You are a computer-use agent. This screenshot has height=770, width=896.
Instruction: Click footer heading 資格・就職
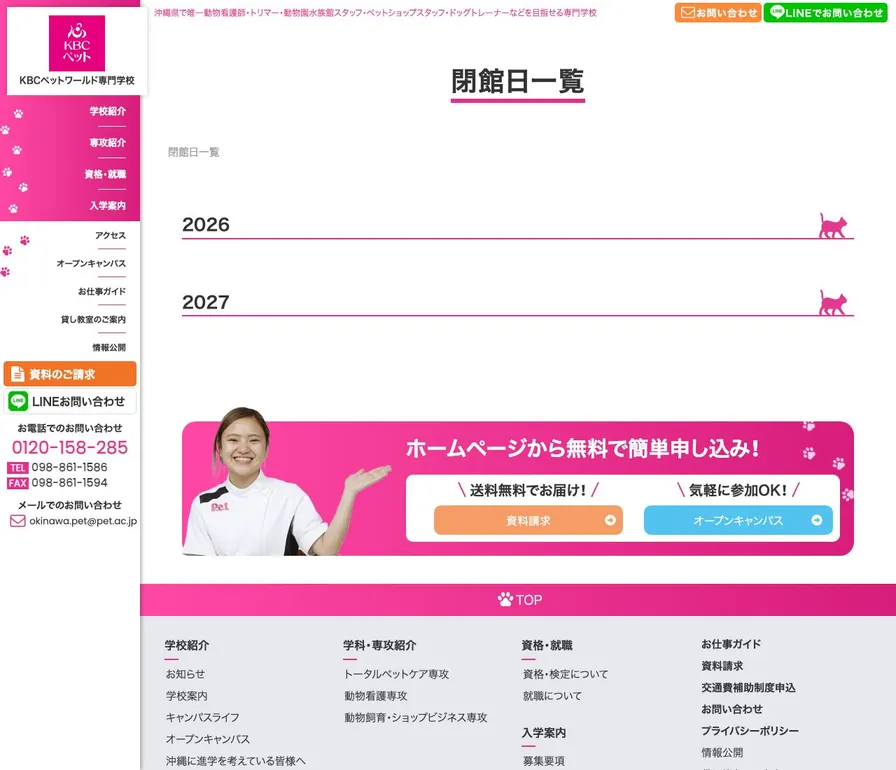click(547, 645)
